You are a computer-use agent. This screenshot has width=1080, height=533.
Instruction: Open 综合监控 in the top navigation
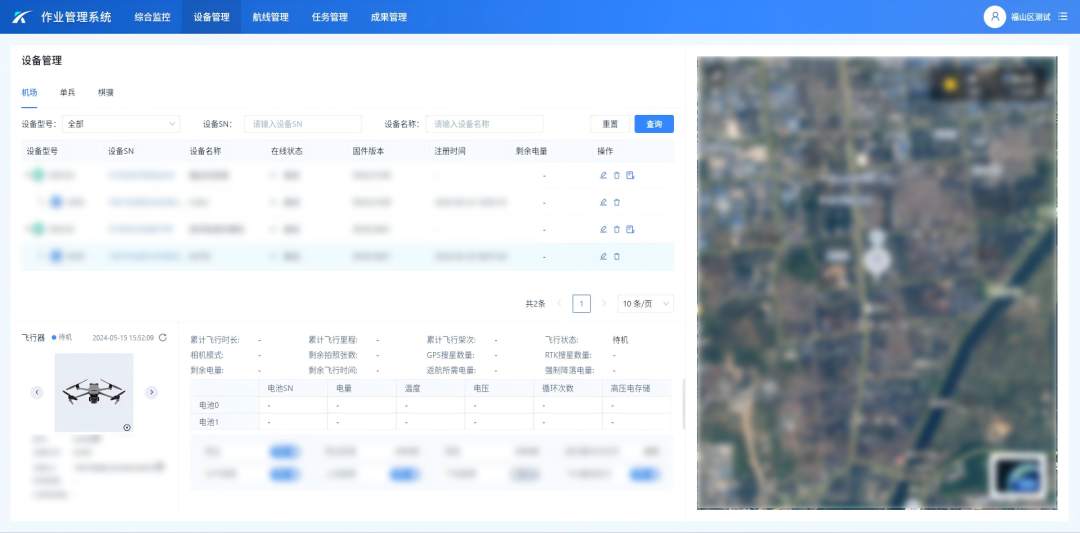pos(152,17)
